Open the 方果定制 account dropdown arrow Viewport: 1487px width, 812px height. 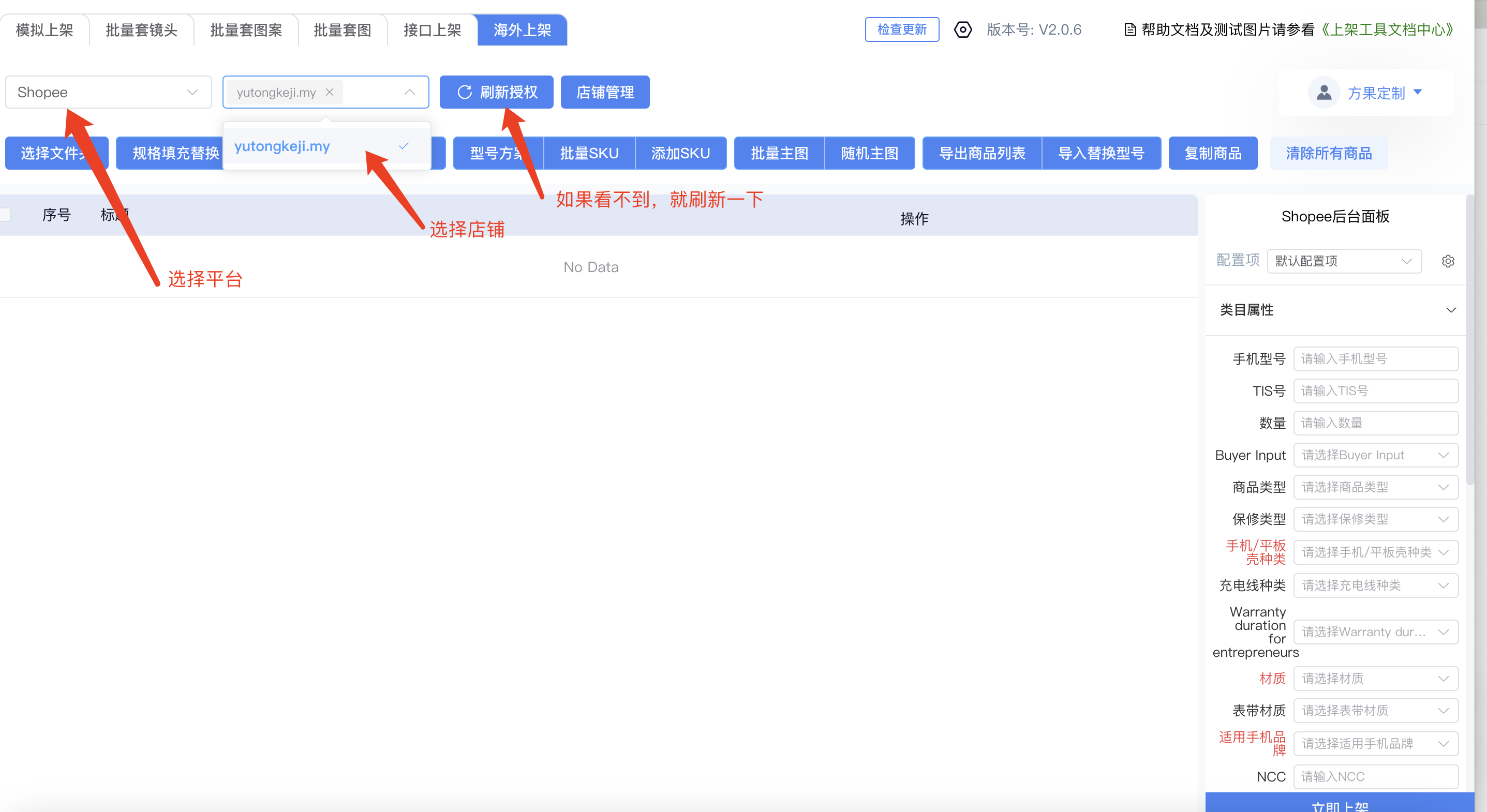tap(1417, 93)
